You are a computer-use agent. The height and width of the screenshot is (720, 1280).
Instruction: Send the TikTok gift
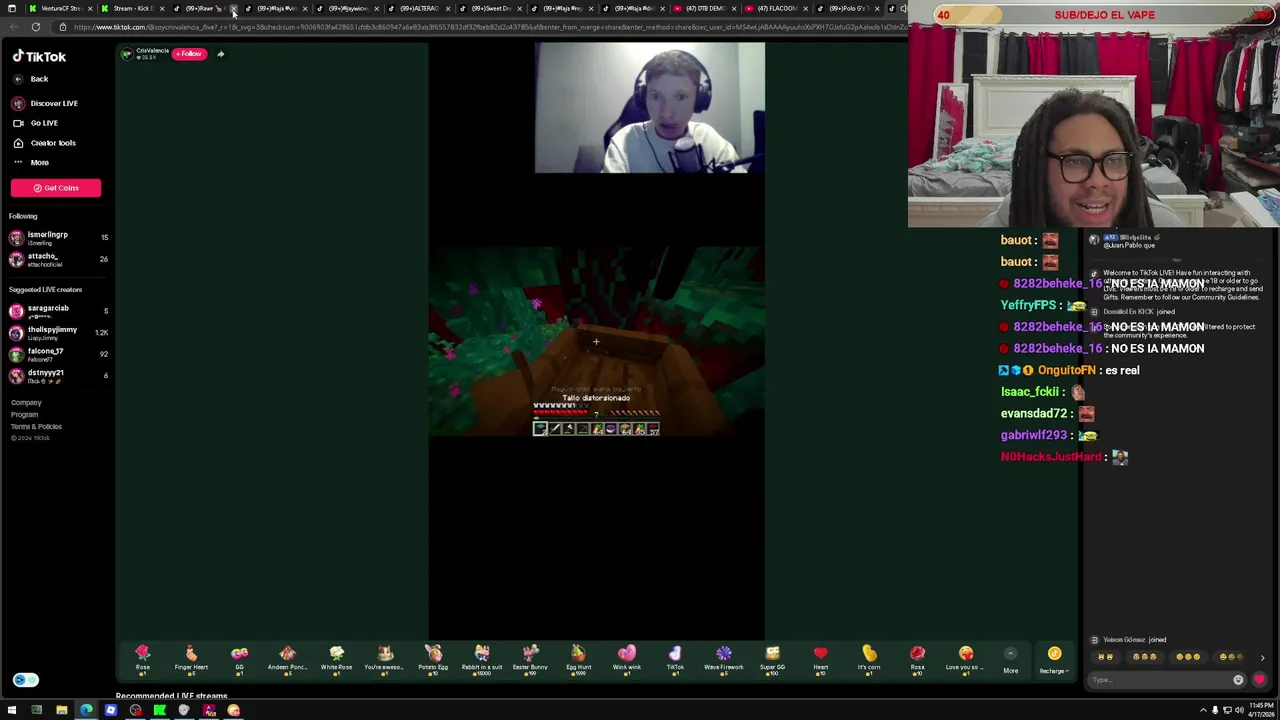675,659
